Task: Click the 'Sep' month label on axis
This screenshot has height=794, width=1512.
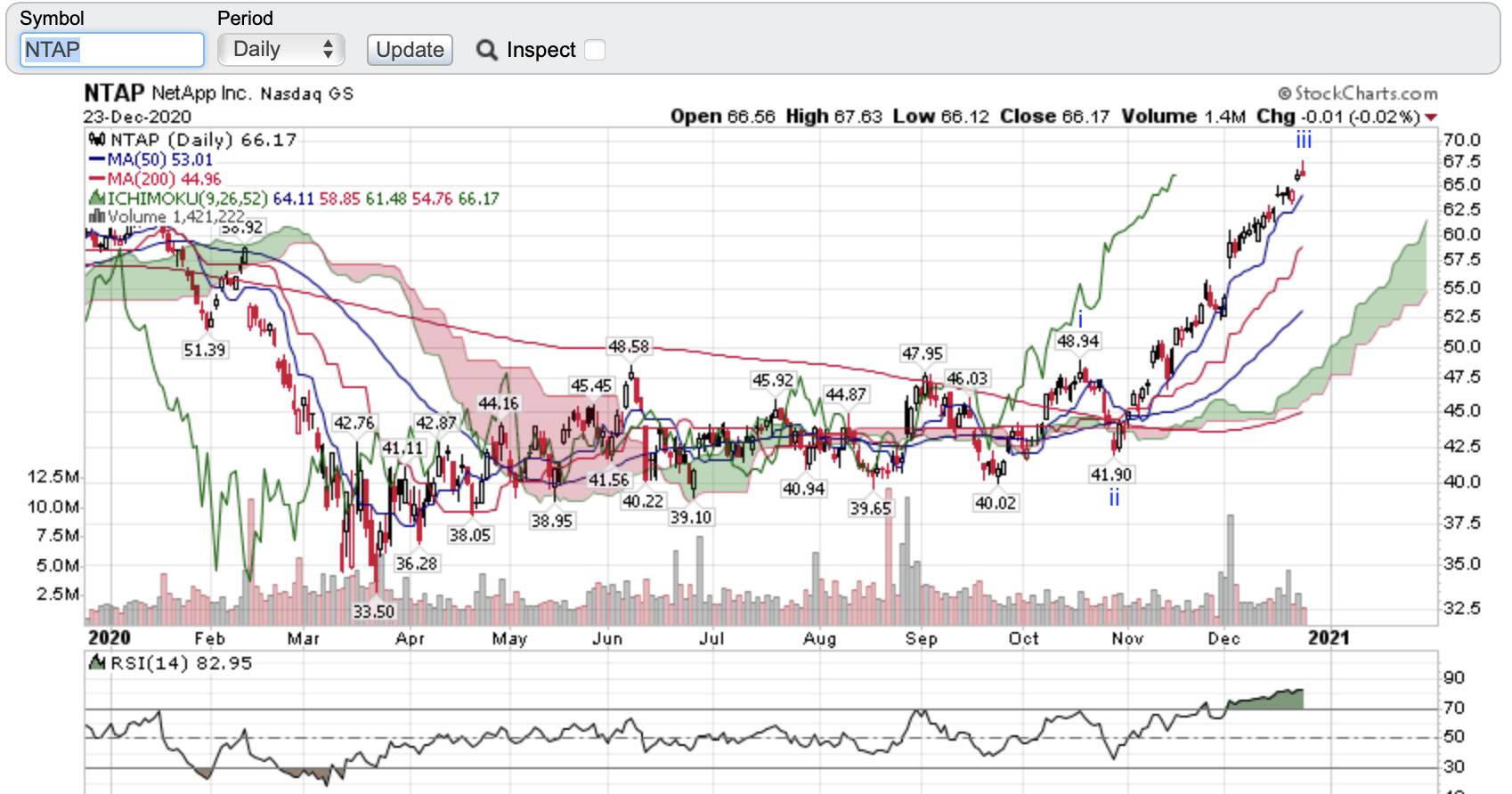Action: [x=922, y=638]
